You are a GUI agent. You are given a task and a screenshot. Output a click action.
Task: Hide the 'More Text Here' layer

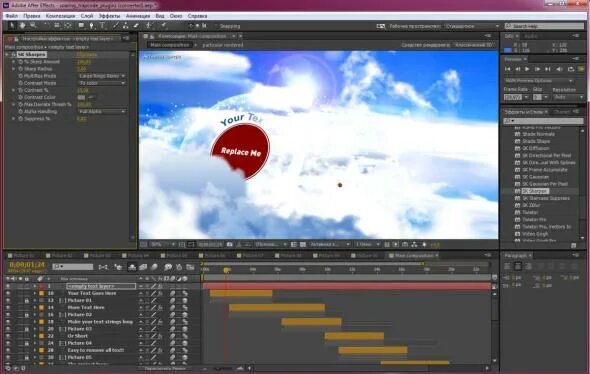[8, 307]
